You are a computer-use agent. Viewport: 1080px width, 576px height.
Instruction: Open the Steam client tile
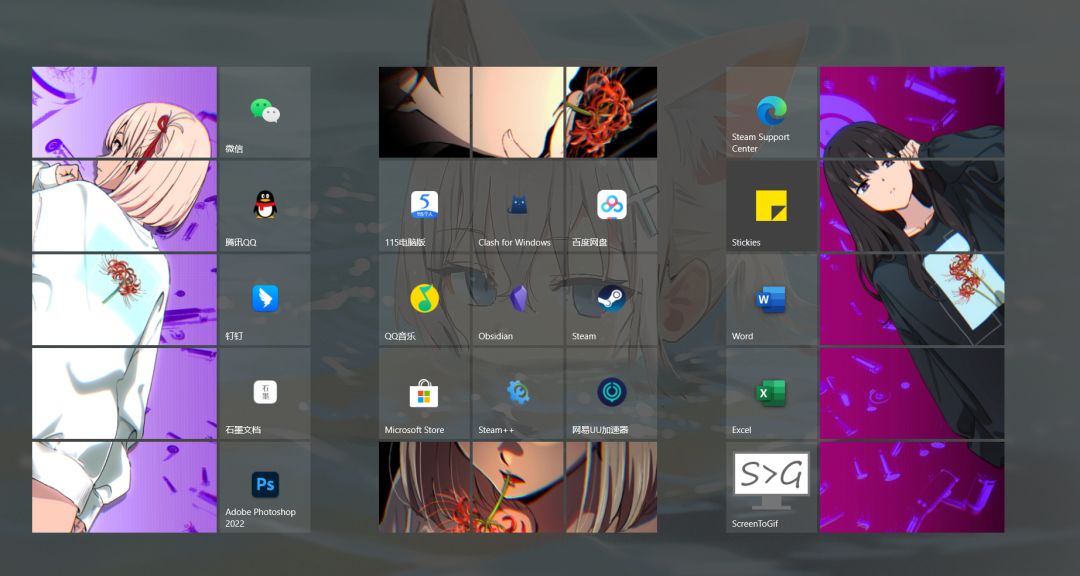(x=611, y=298)
